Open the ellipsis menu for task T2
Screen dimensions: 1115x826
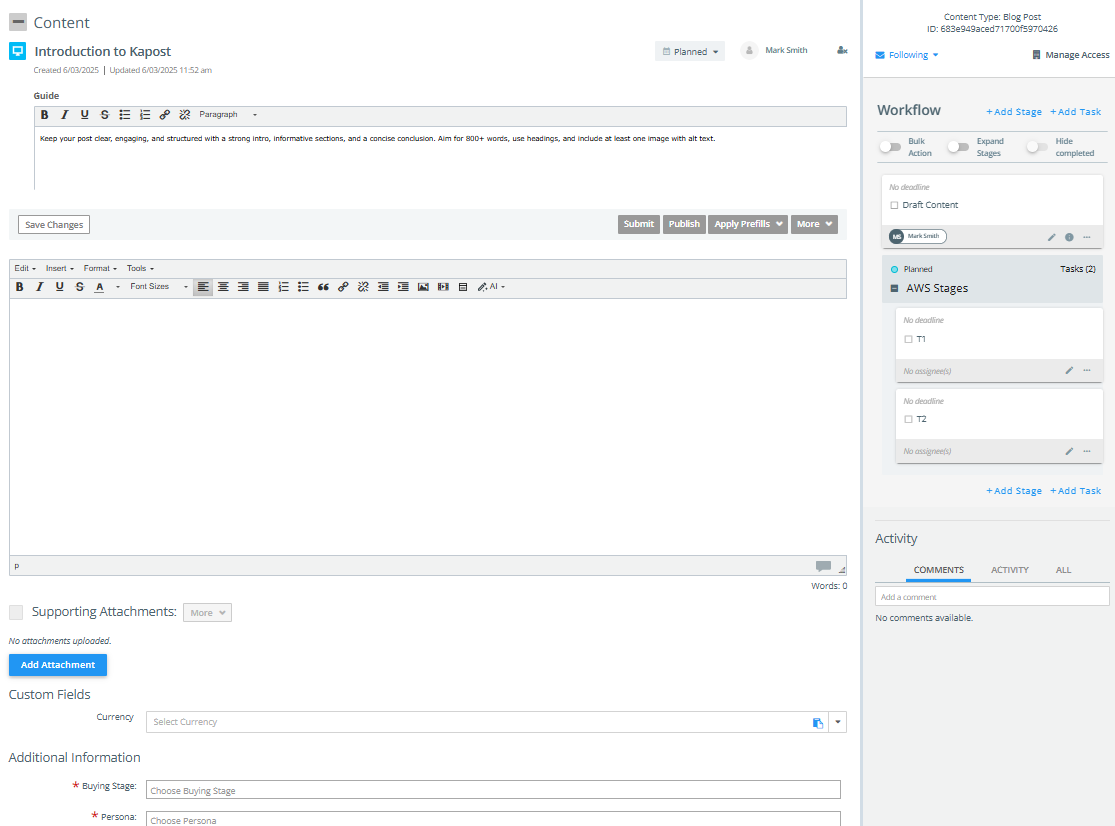[x=1087, y=451]
